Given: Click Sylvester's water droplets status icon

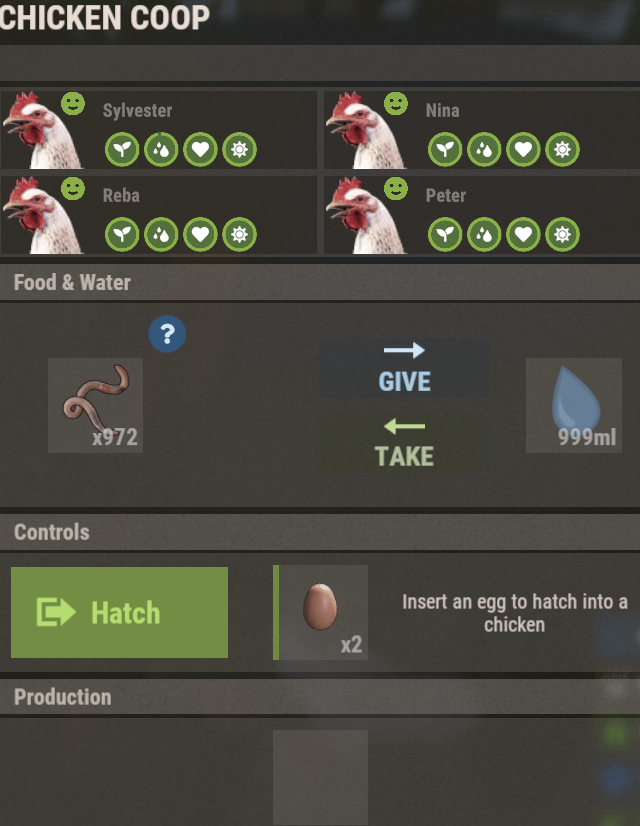Looking at the screenshot, I should [x=161, y=150].
